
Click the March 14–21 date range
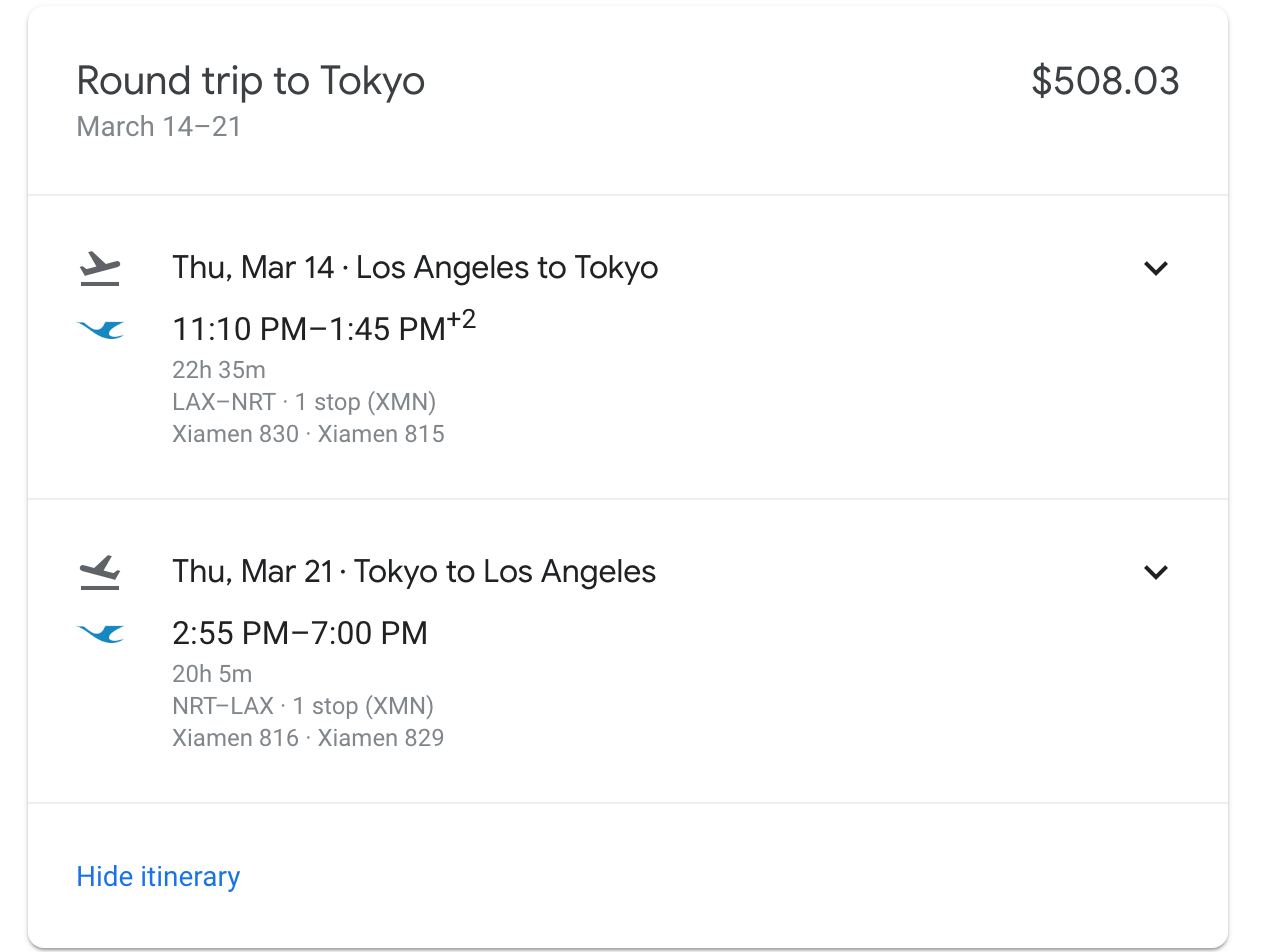[159, 127]
